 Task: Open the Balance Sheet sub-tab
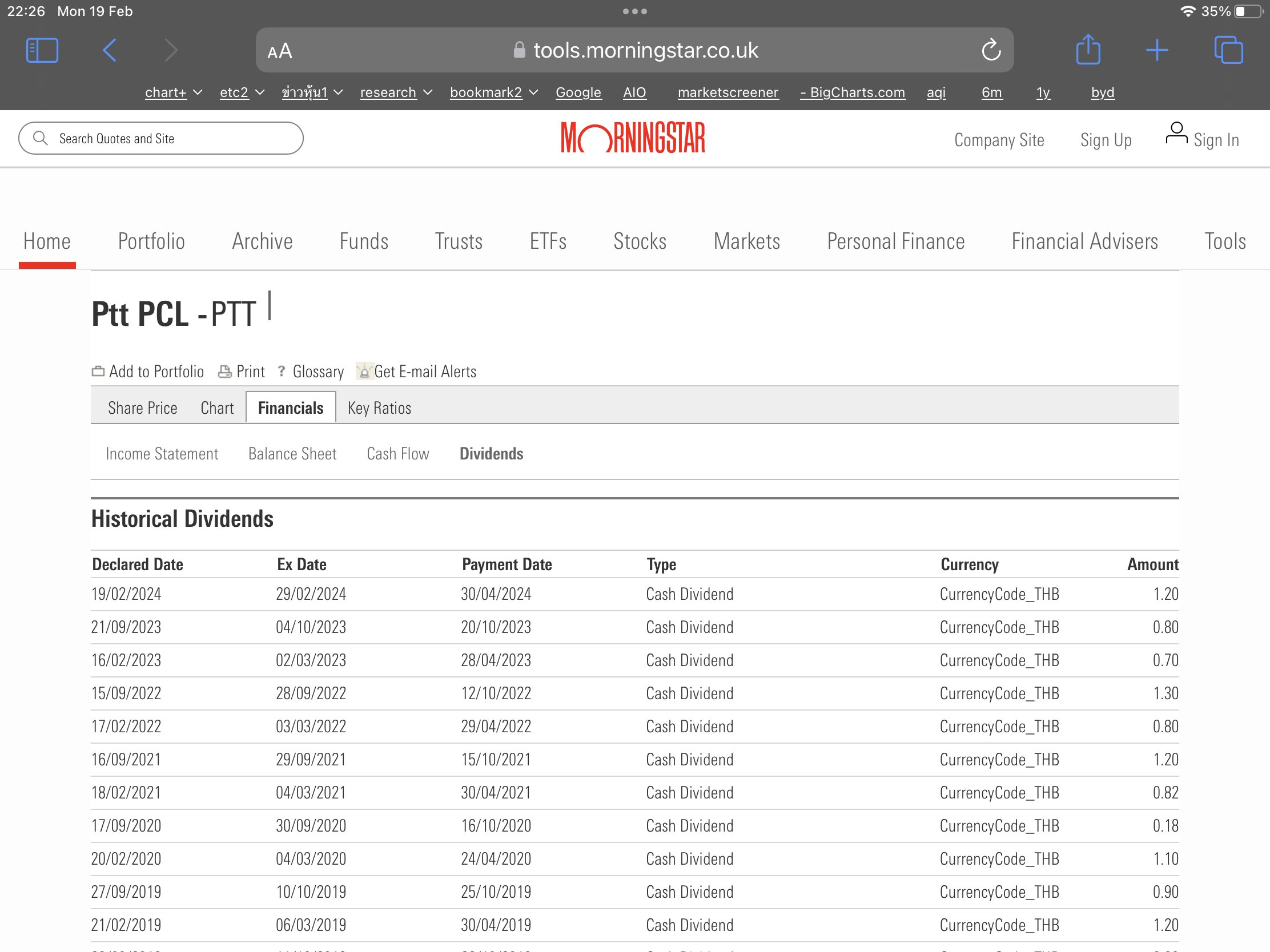click(x=292, y=454)
